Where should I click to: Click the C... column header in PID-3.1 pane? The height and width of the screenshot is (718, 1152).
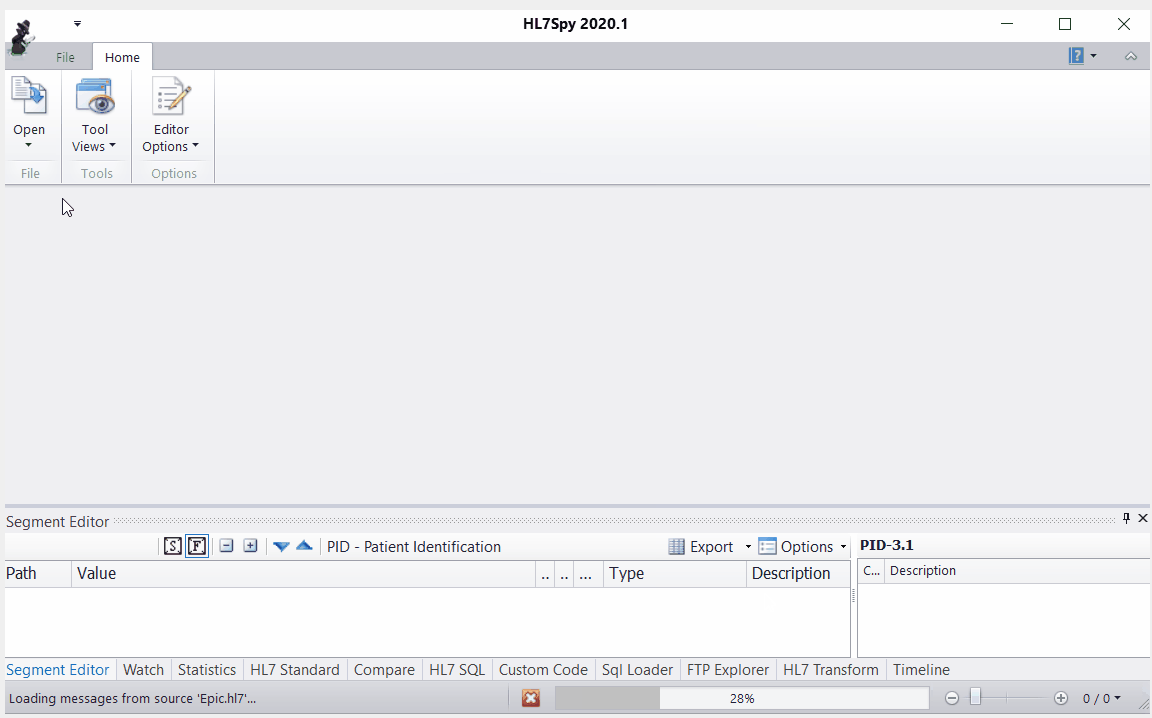tap(871, 571)
